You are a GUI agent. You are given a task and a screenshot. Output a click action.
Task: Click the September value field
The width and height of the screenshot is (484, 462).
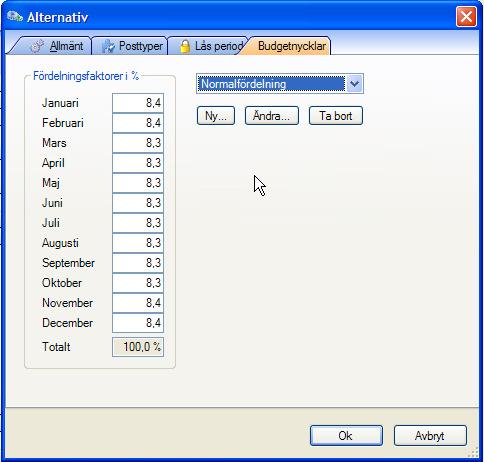point(138,263)
